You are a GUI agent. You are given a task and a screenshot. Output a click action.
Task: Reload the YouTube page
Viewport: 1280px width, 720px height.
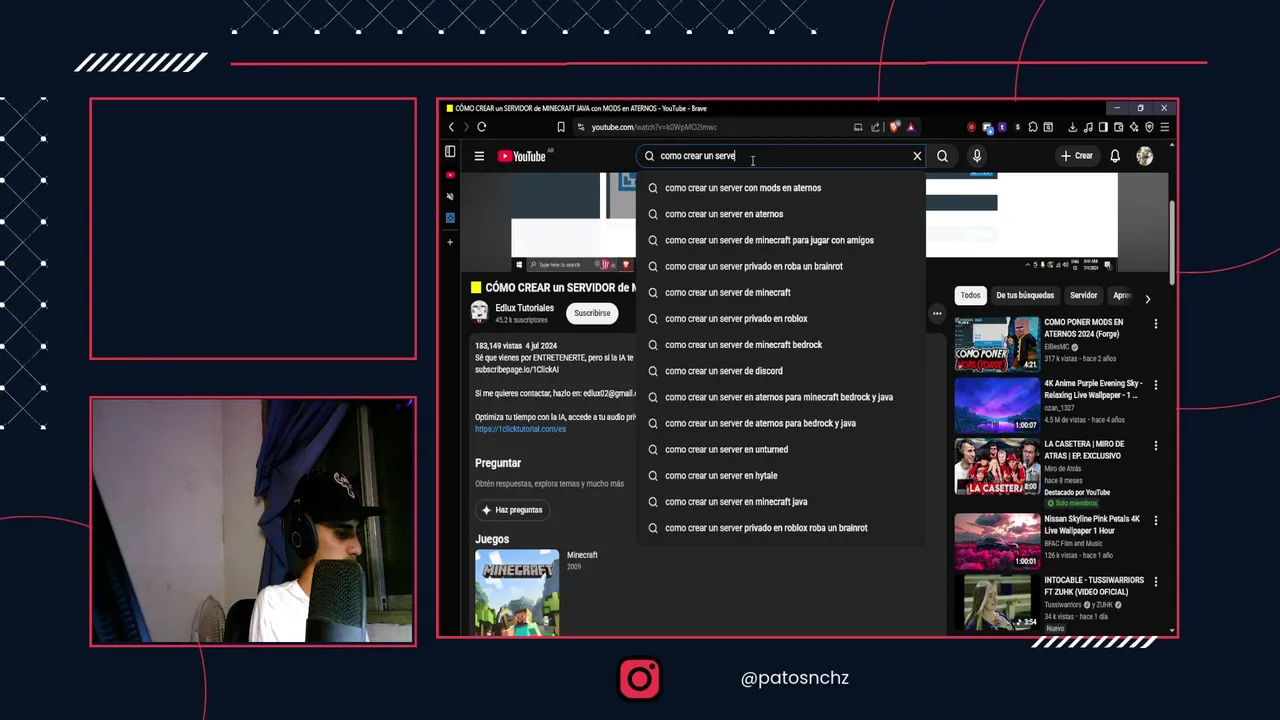point(481,127)
